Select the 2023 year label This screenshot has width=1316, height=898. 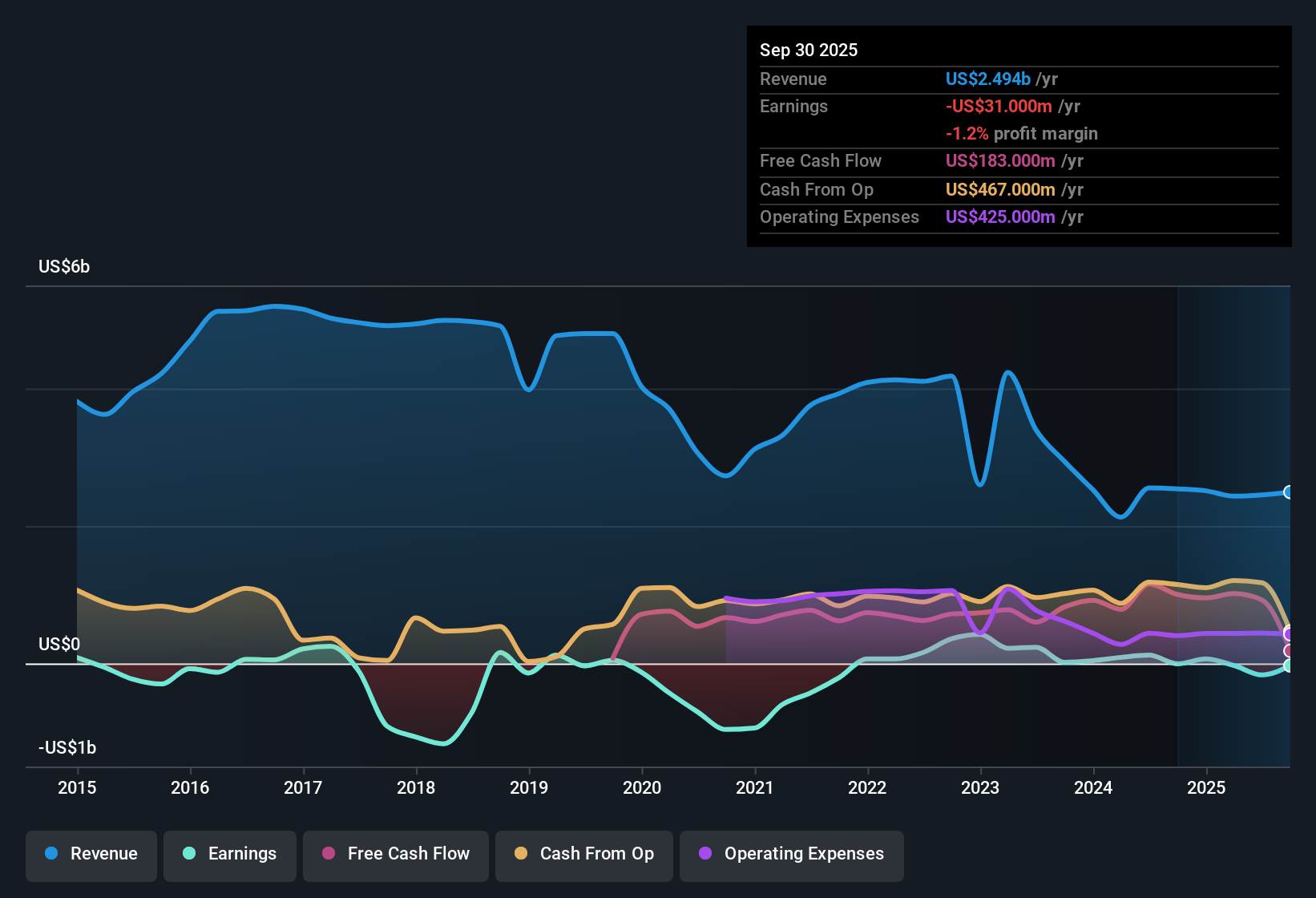click(980, 788)
